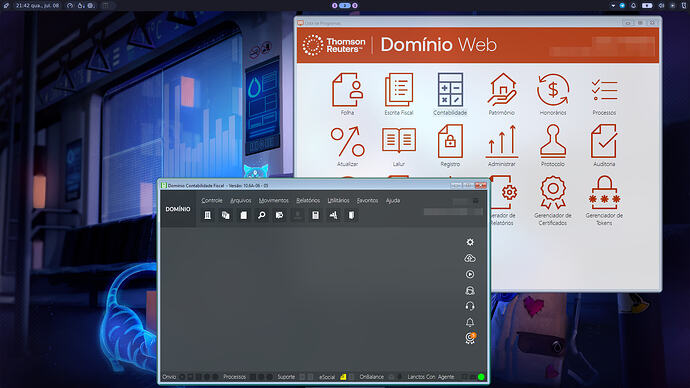Click the tag/label toolbar icon
The height and width of the screenshot is (388, 690).
[x=279, y=215]
